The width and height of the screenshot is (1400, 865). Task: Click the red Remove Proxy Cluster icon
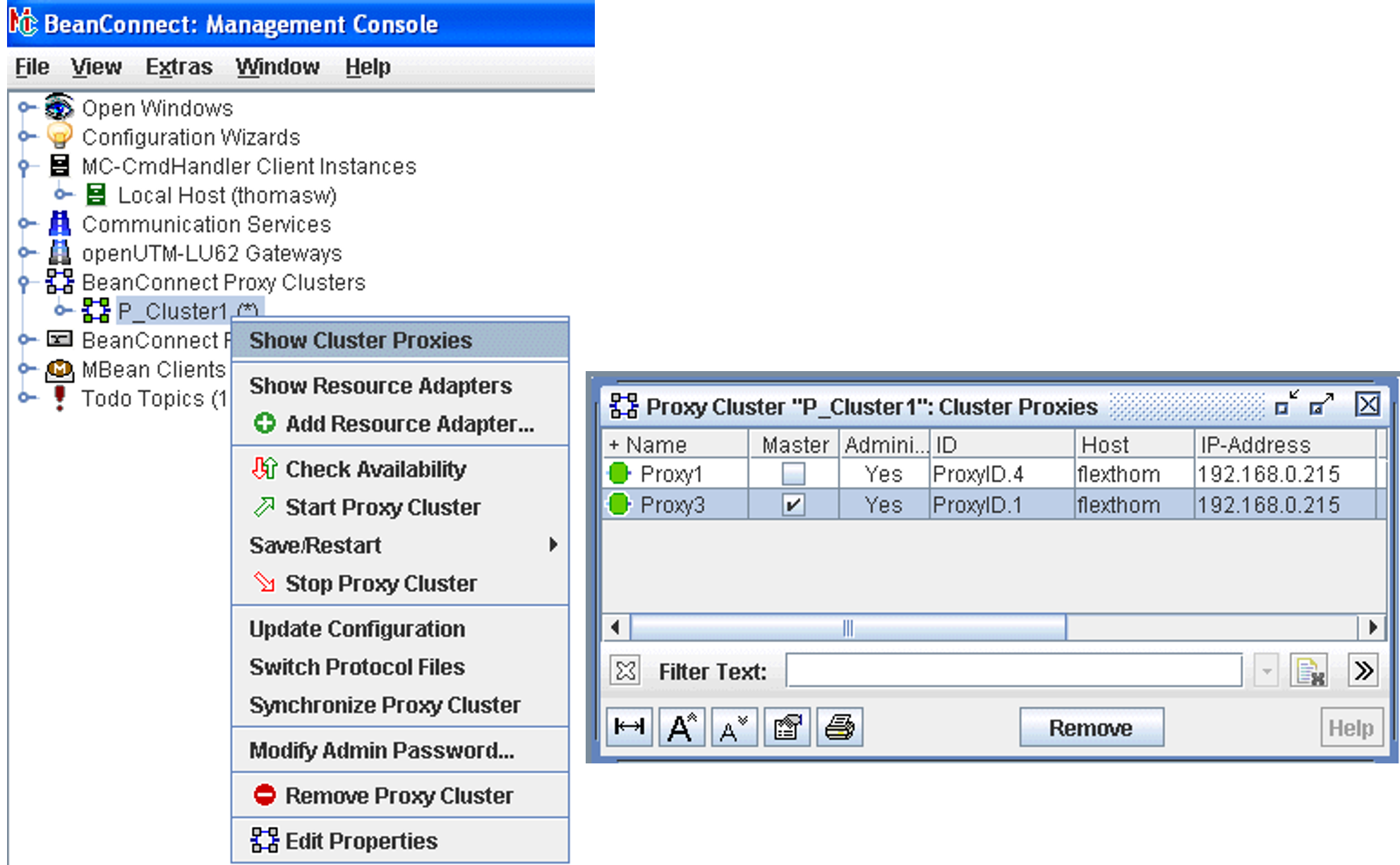click(265, 795)
